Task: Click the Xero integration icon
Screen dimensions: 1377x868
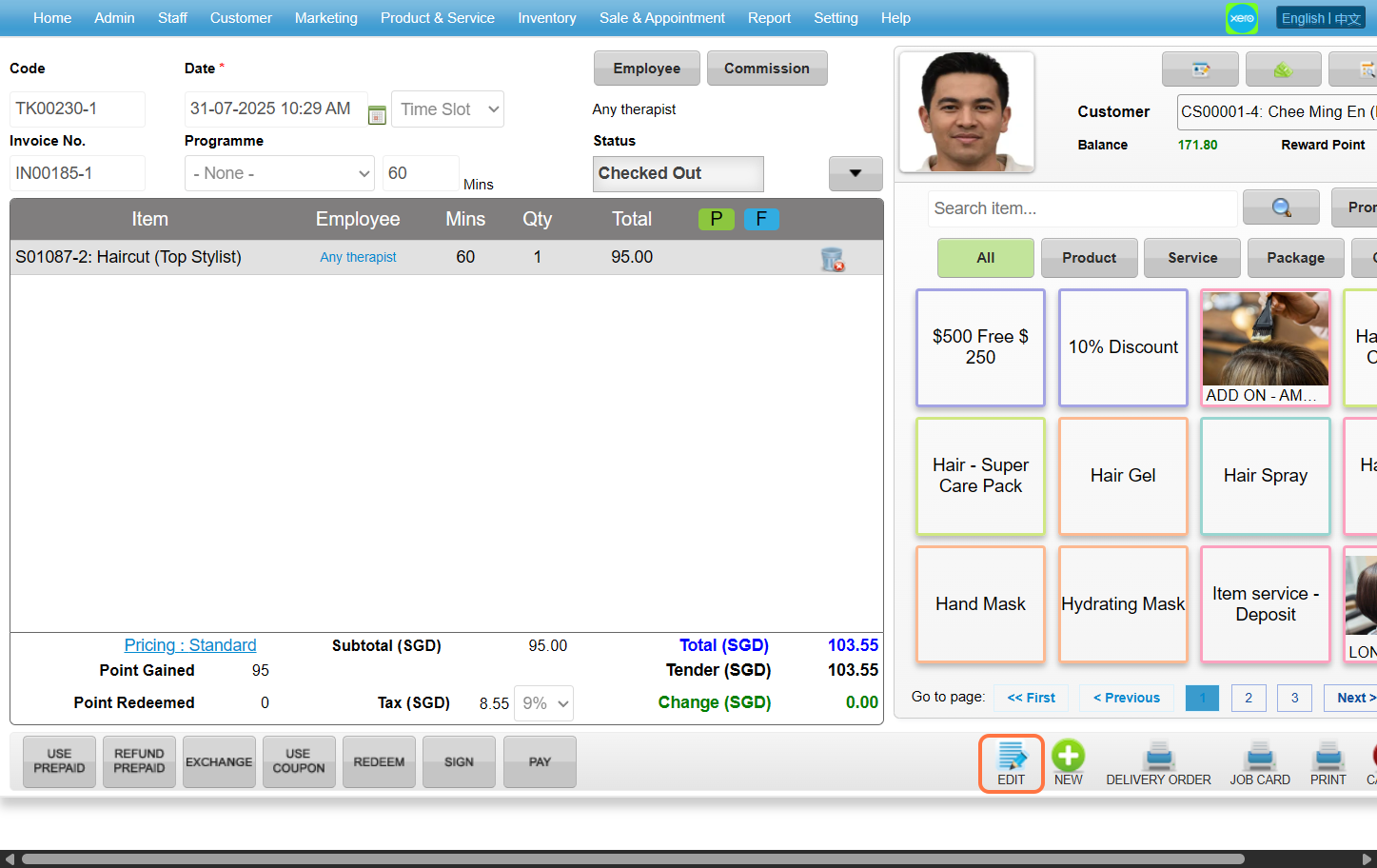Action: [x=1242, y=18]
